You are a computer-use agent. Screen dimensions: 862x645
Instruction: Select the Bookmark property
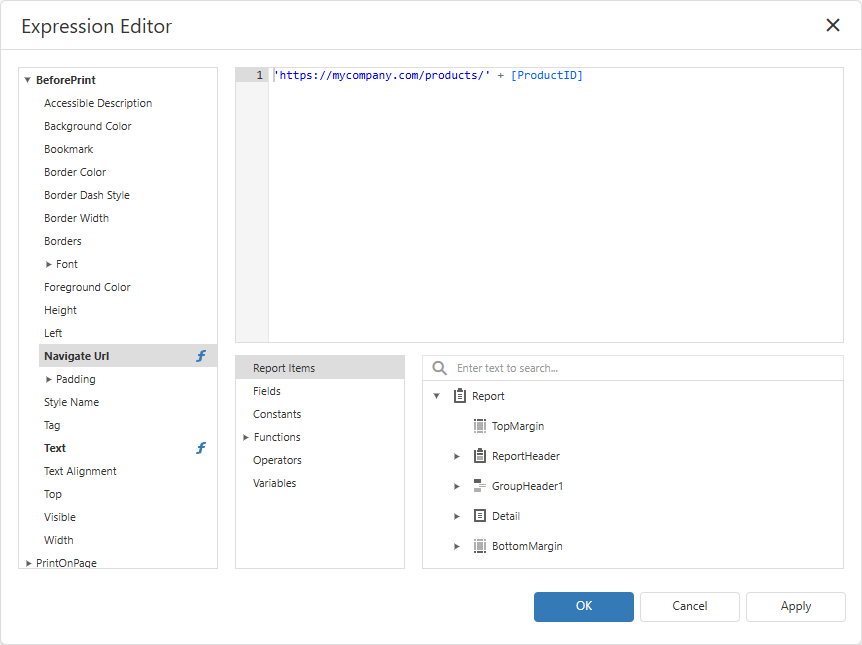(128, 150)
